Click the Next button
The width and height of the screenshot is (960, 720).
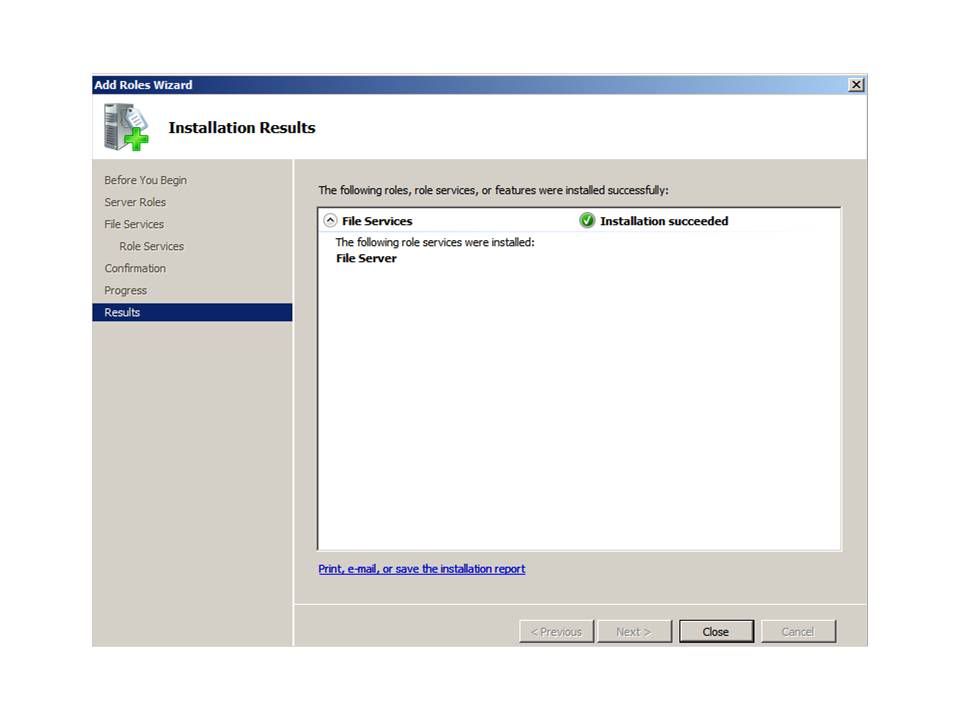coord(633,631)
